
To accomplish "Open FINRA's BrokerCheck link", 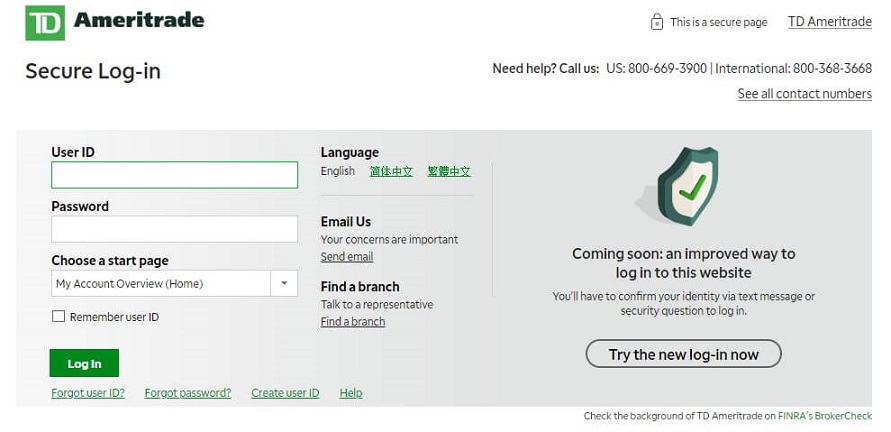I will (x=825, y=416).
